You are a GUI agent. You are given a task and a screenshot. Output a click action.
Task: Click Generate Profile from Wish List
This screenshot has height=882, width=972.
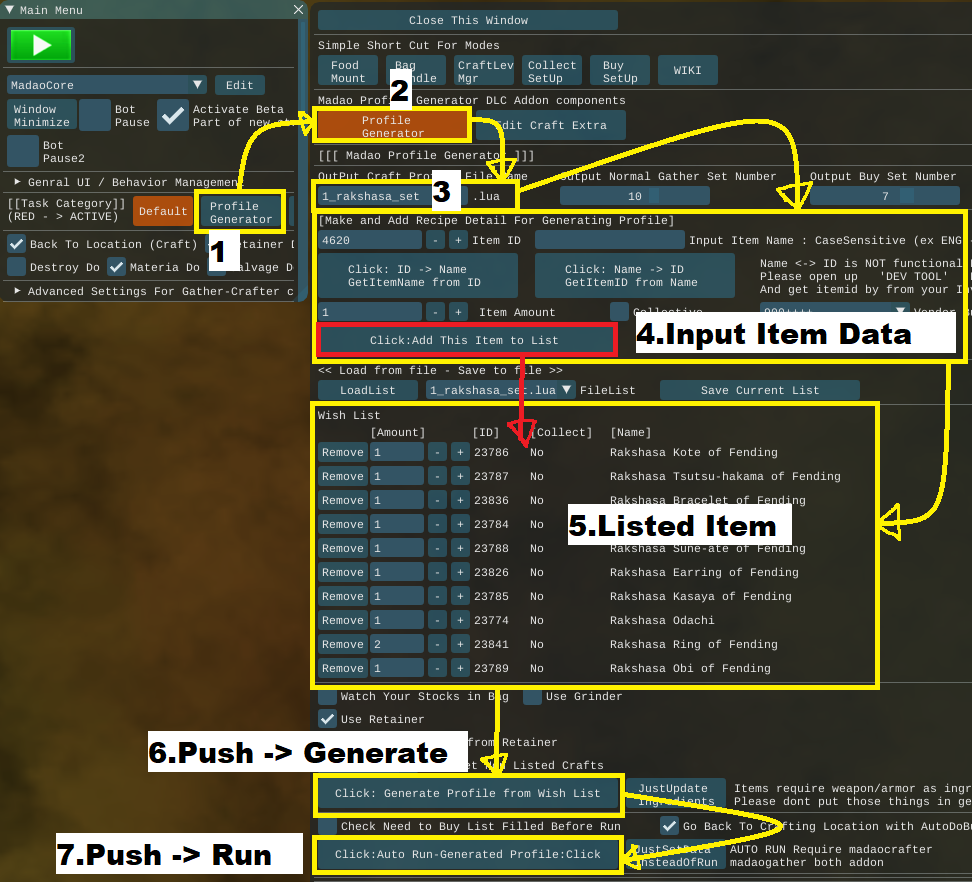pos(468,793)
